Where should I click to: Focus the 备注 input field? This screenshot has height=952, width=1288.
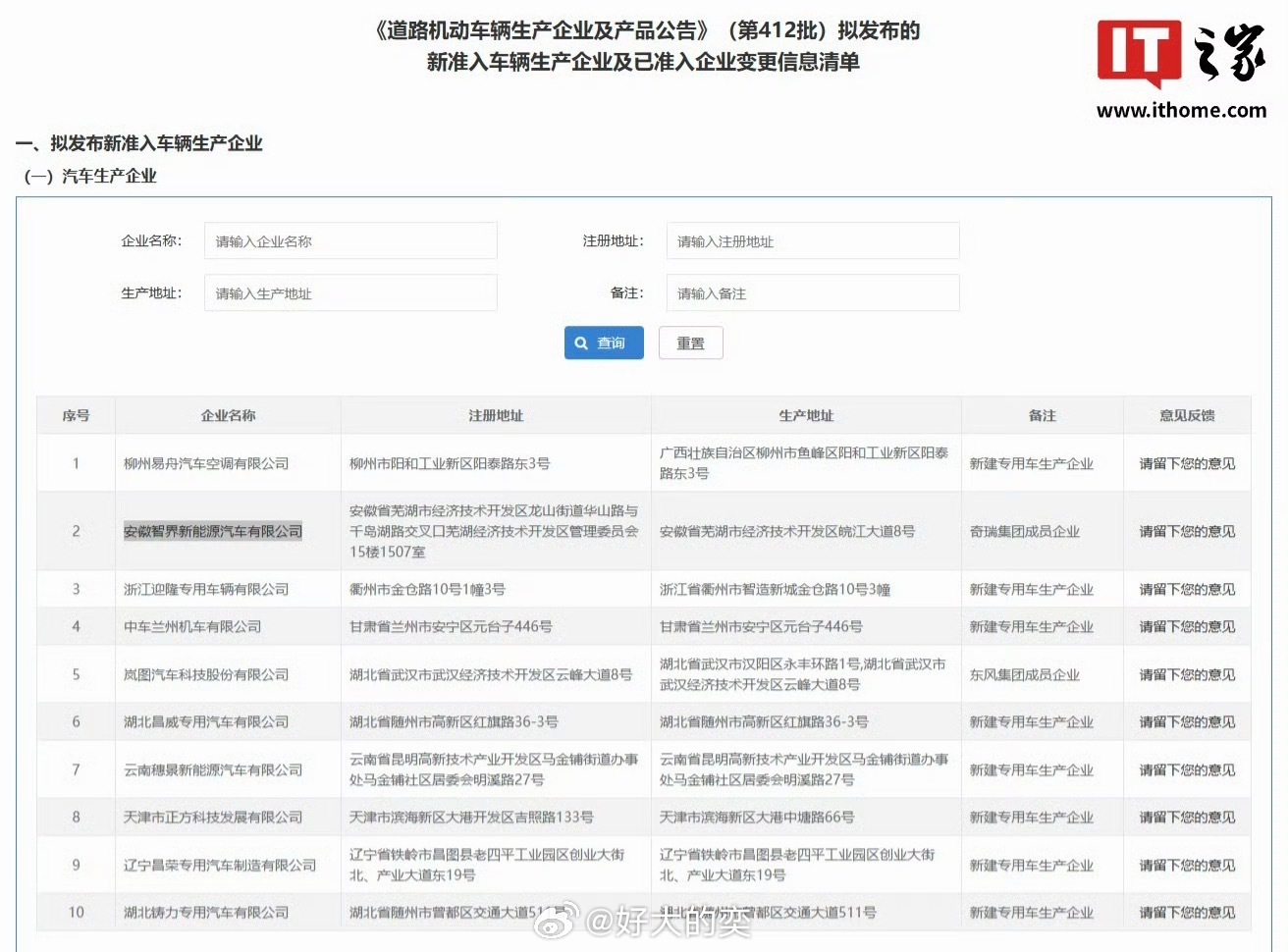coord(813,293)
